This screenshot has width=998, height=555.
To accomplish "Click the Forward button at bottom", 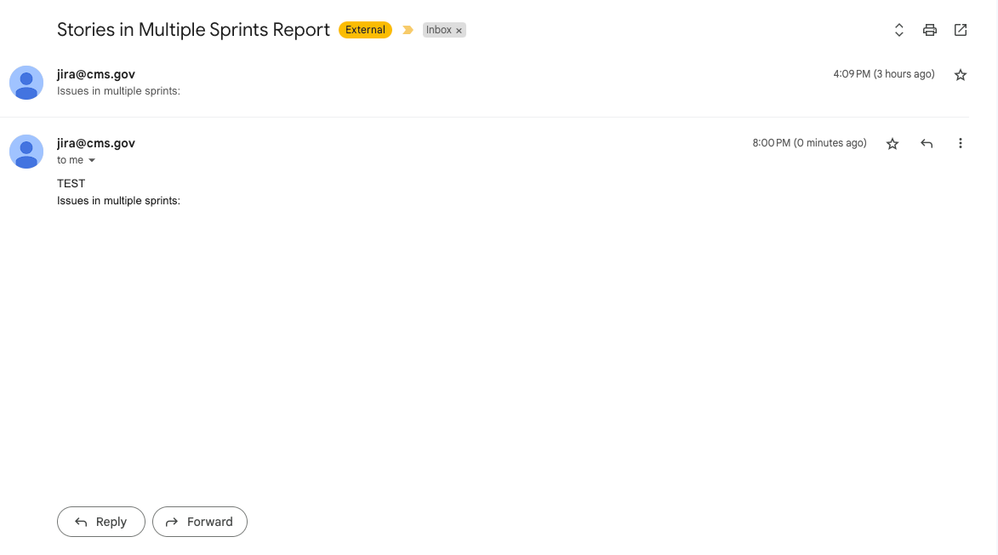I will pyautogui.click(x=200, y=521).
